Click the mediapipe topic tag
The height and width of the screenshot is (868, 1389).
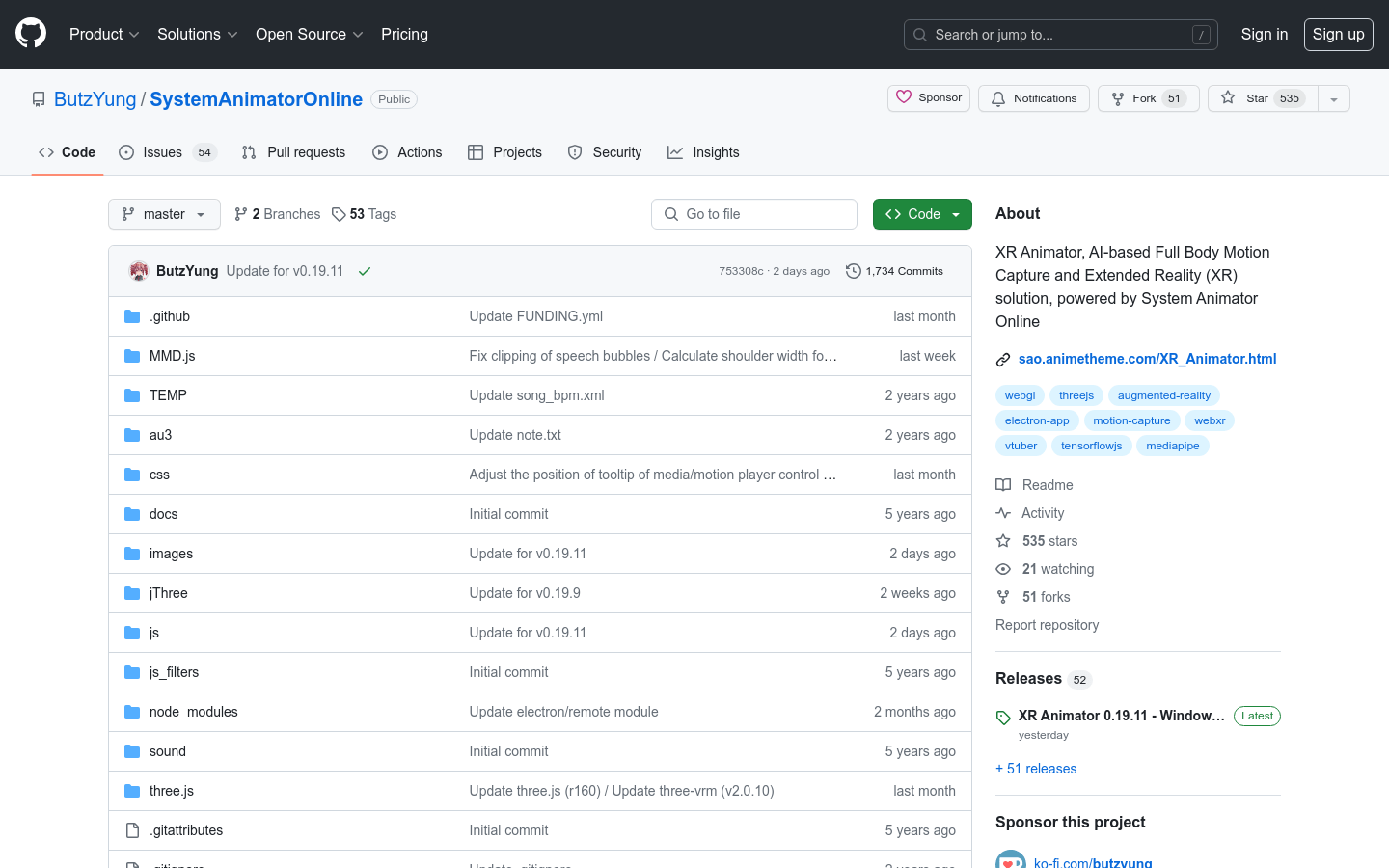[1173, 446]
